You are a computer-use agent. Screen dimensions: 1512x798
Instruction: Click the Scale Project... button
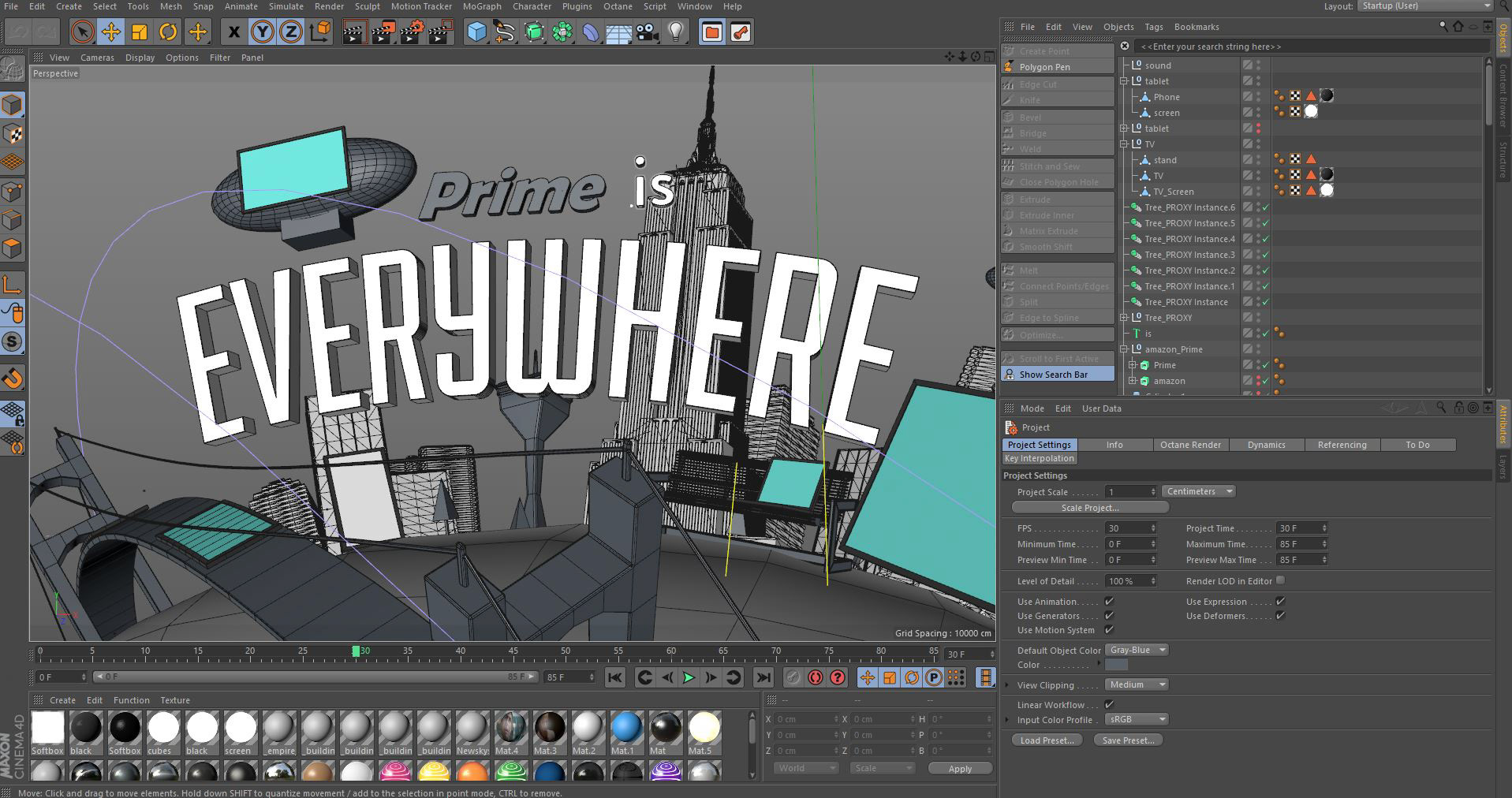[x=1089, y=508]
